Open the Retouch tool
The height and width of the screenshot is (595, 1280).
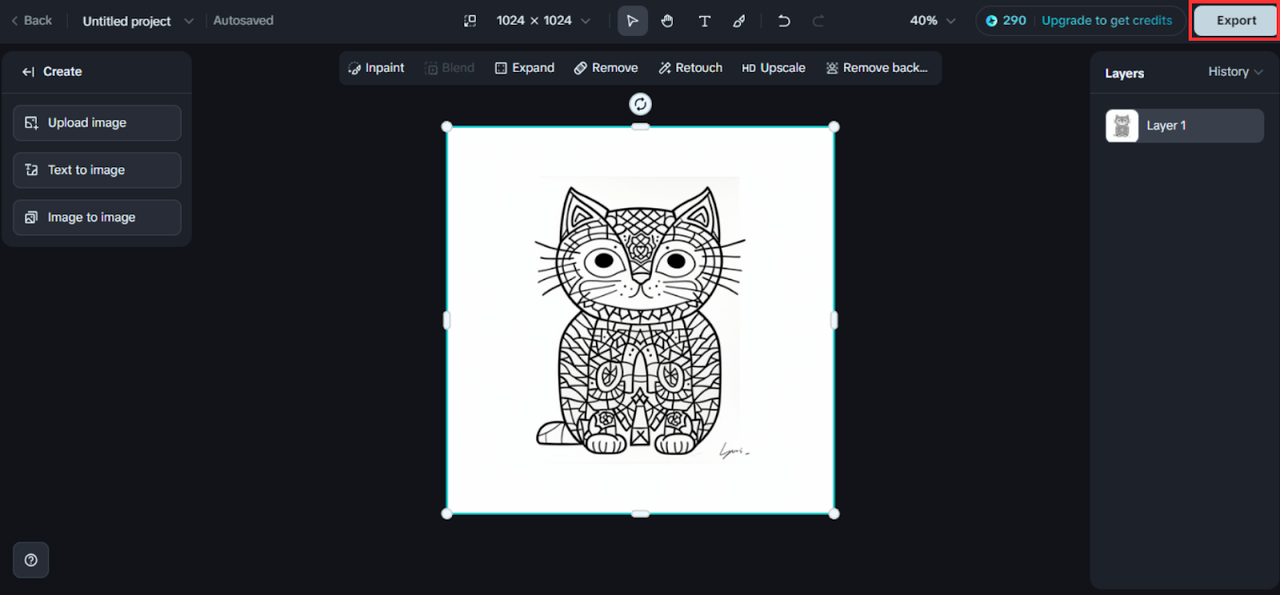(x=690, y=68)
